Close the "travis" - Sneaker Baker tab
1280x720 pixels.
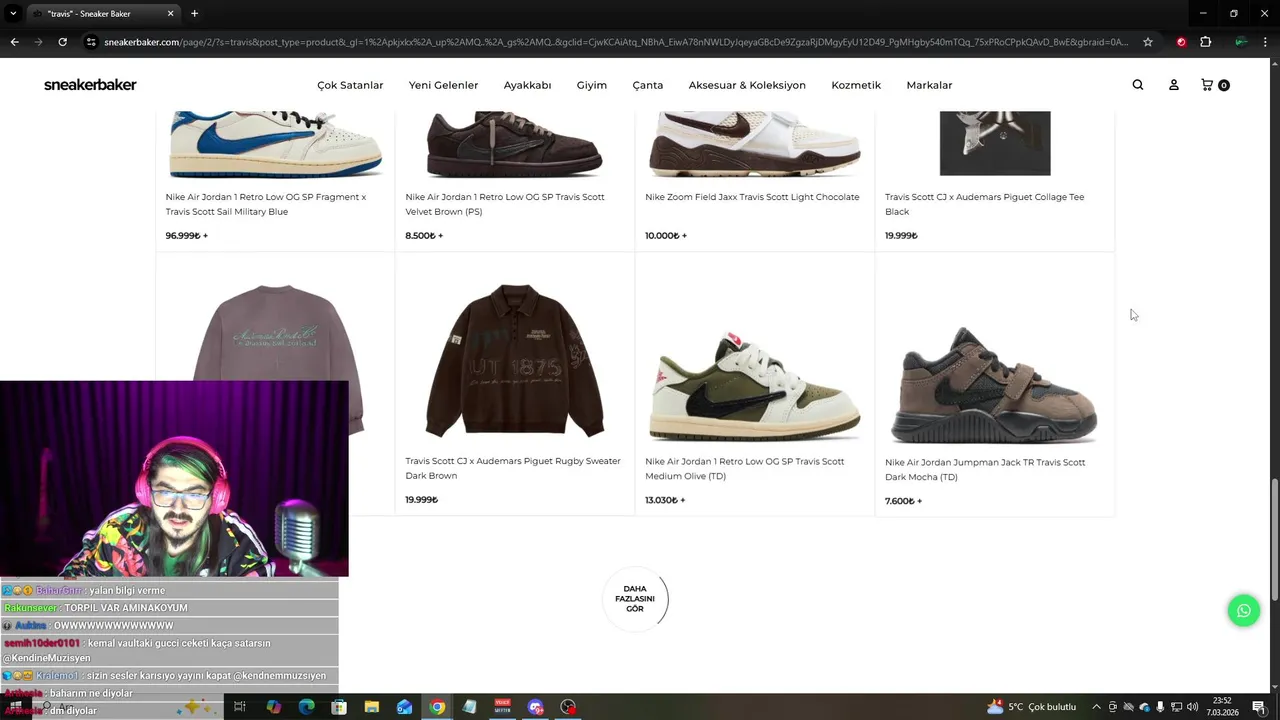click(x=170, y=13)
